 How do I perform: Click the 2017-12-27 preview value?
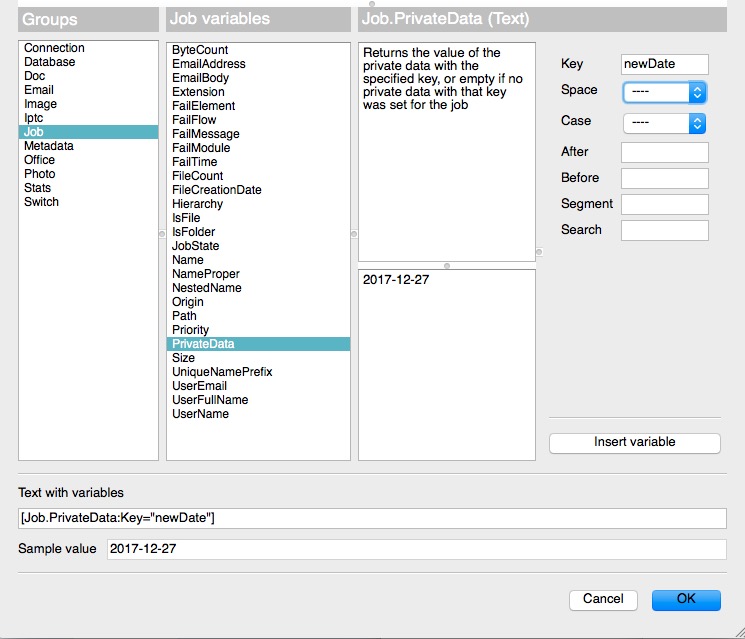point(396,280)
